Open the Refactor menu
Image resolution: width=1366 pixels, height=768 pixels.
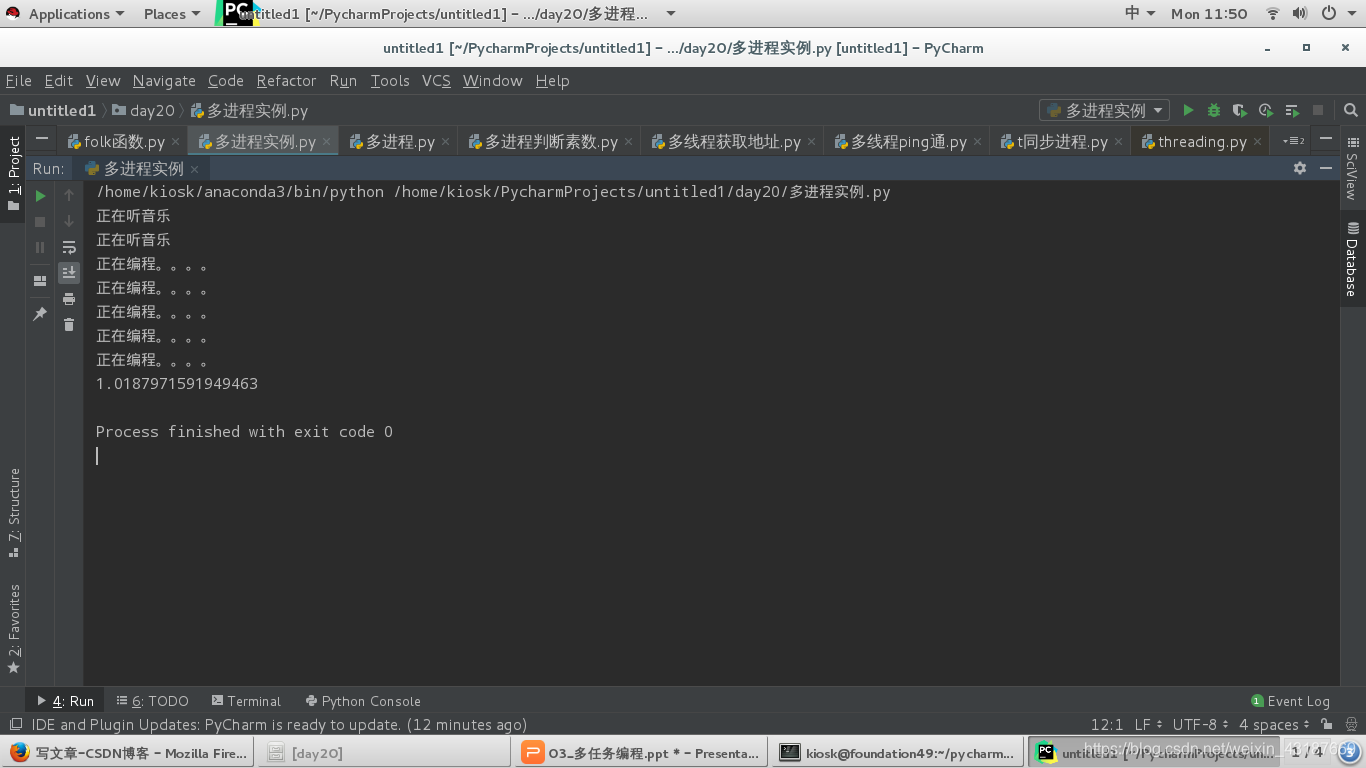pyautogui.click(x=286, y=81)
